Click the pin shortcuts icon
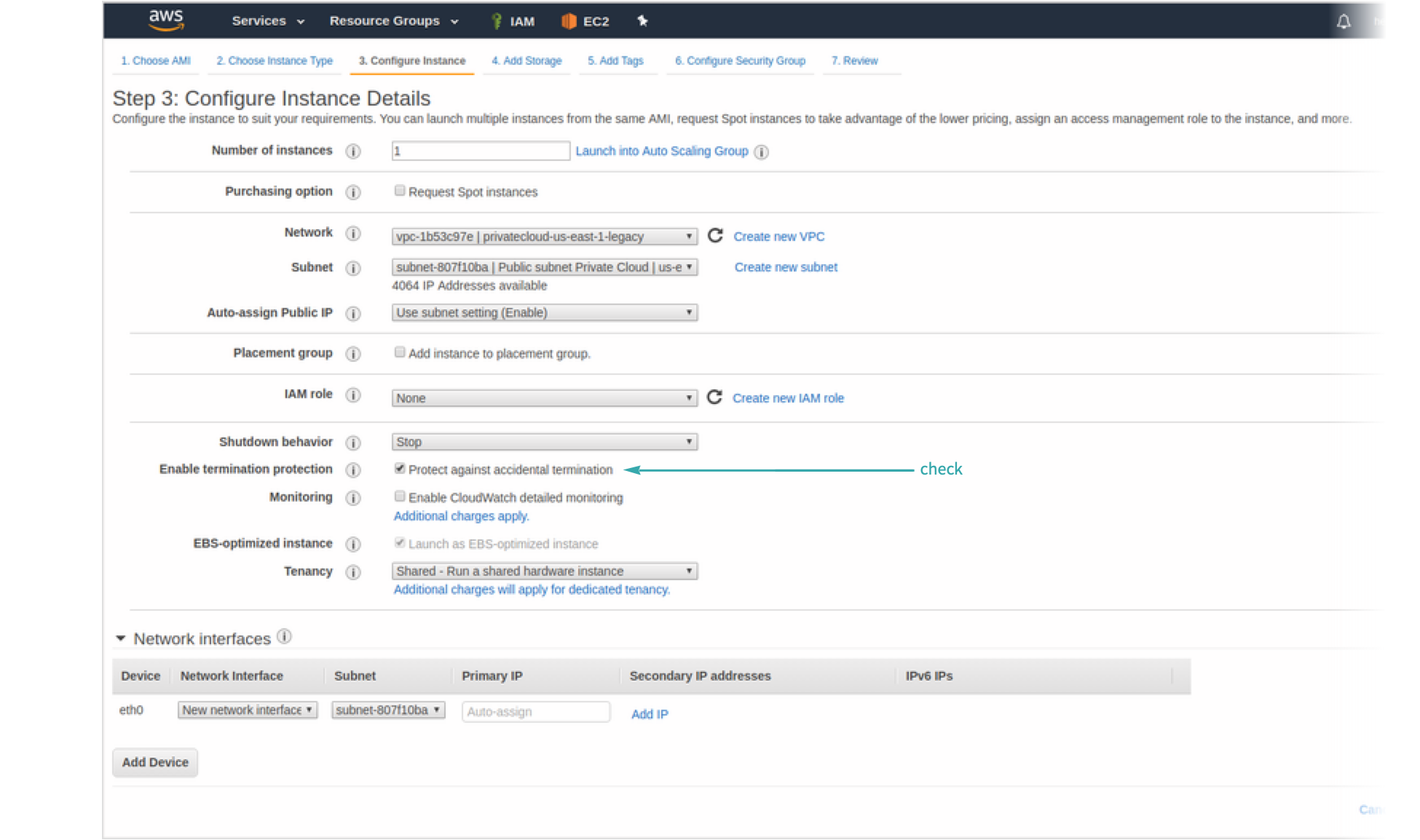This screenshot has height=840, width=1420. point(642,20)
